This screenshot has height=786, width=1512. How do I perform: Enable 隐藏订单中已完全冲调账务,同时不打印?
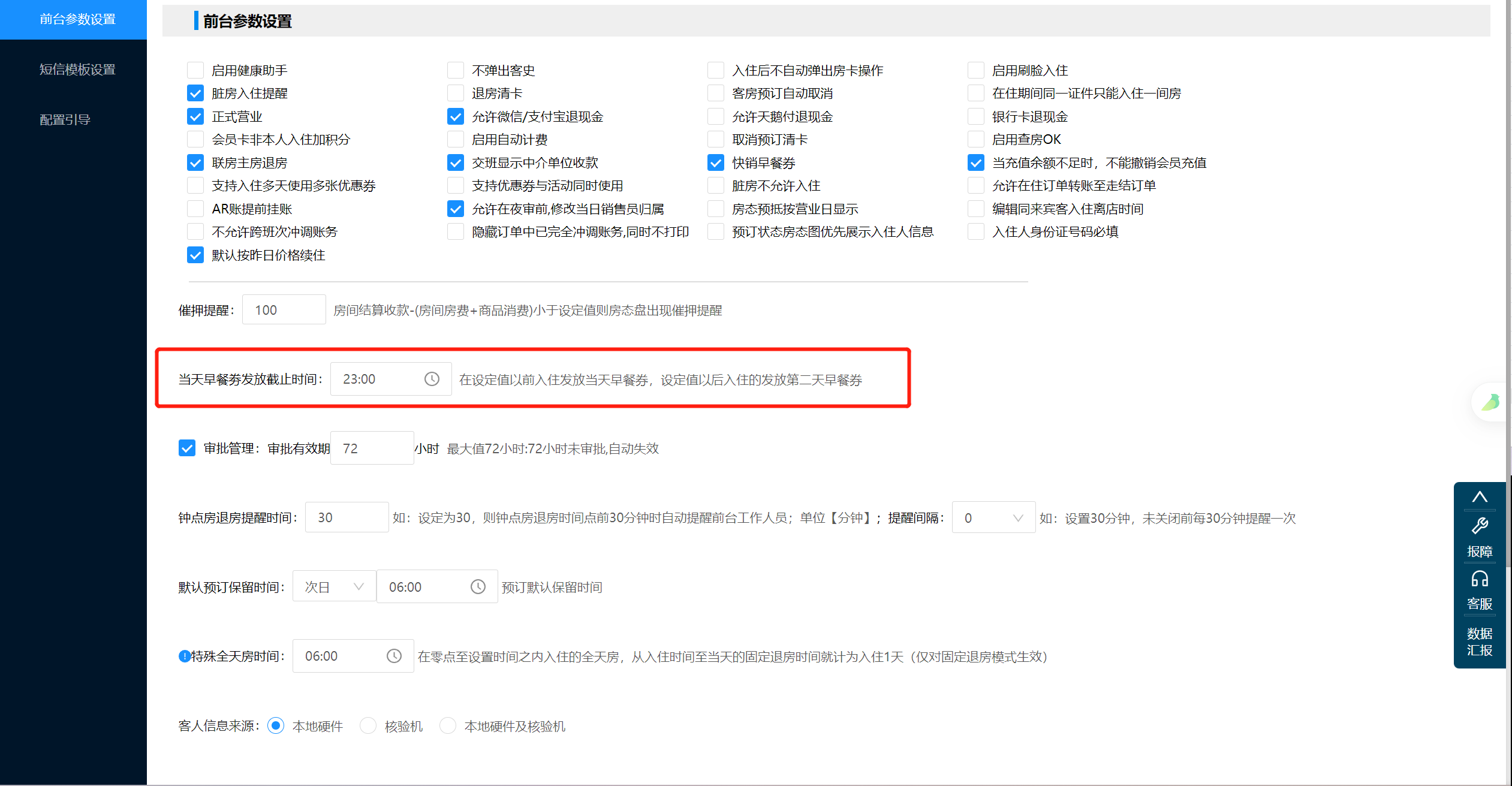pos(456,231)
